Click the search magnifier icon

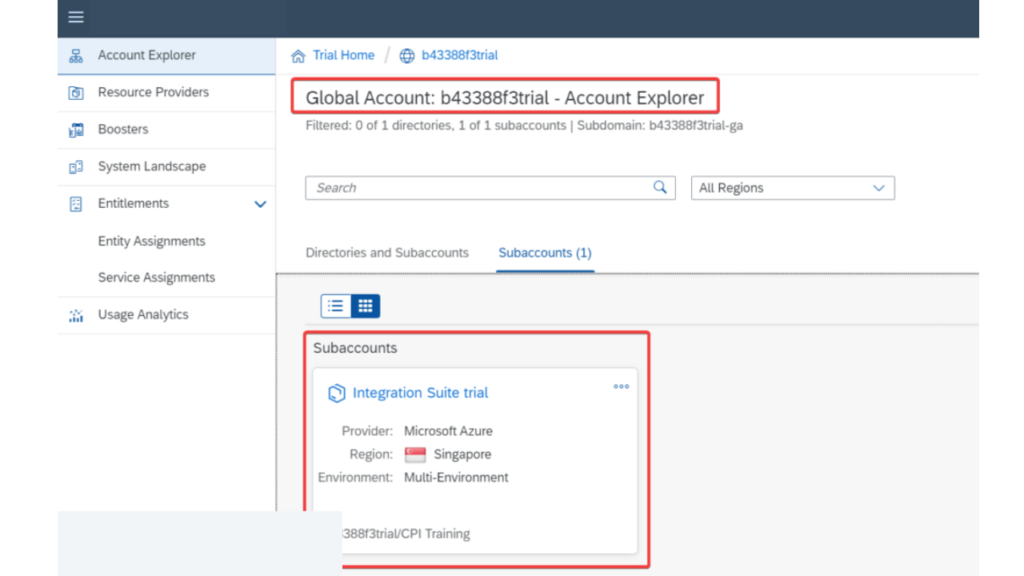(660, 187)
